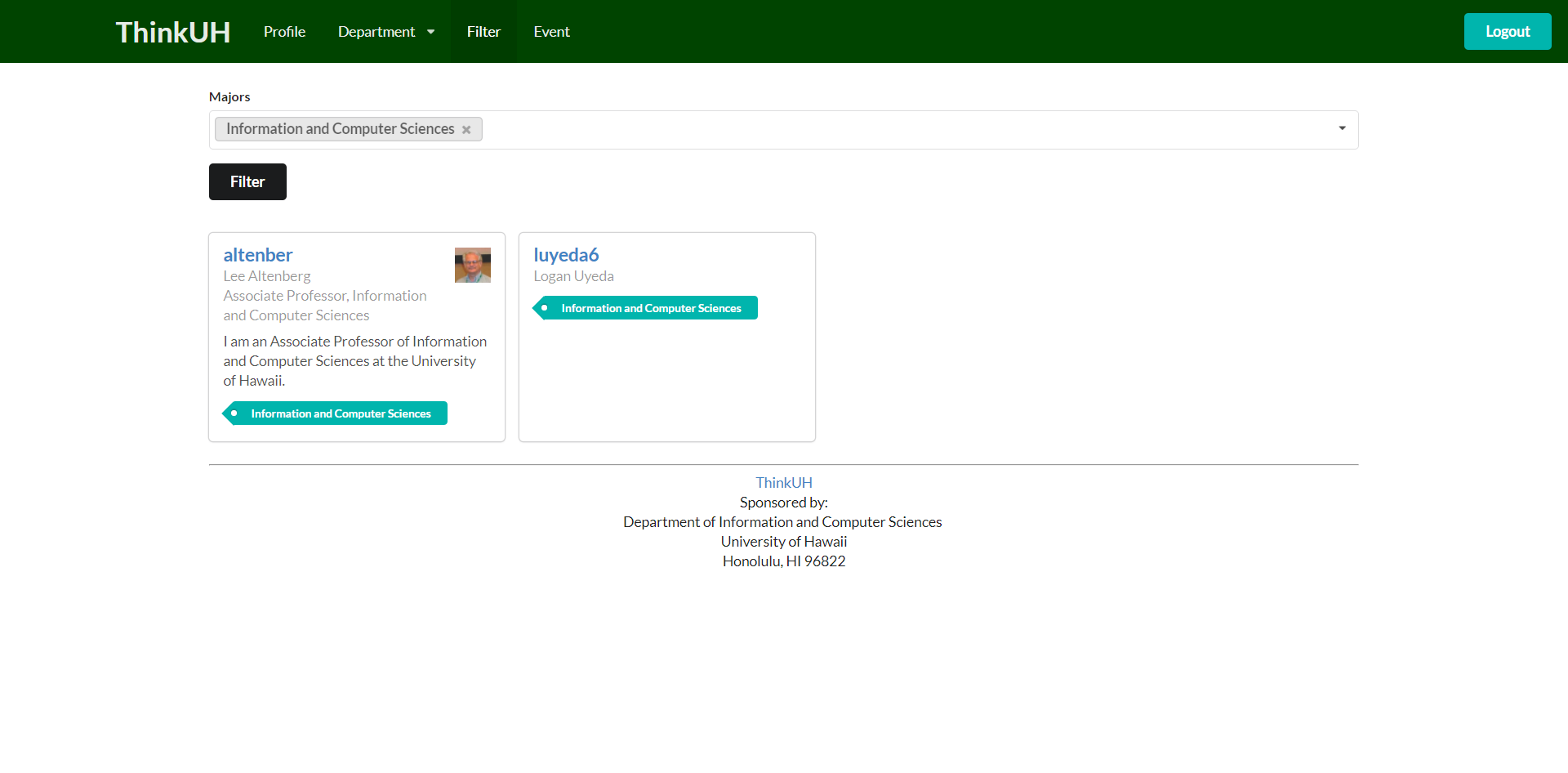
Task: Expand the Department menu
Action: click(377, 32)
